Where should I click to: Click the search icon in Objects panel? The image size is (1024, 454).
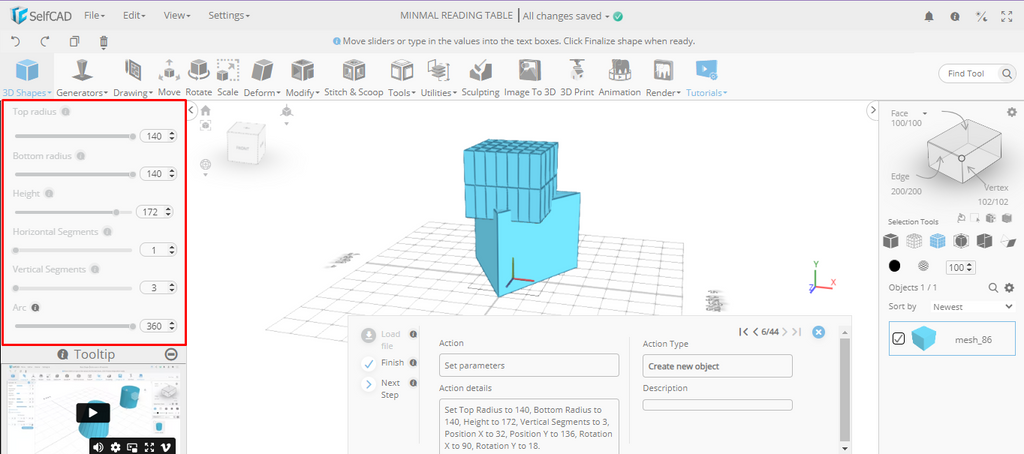point(993,287)
